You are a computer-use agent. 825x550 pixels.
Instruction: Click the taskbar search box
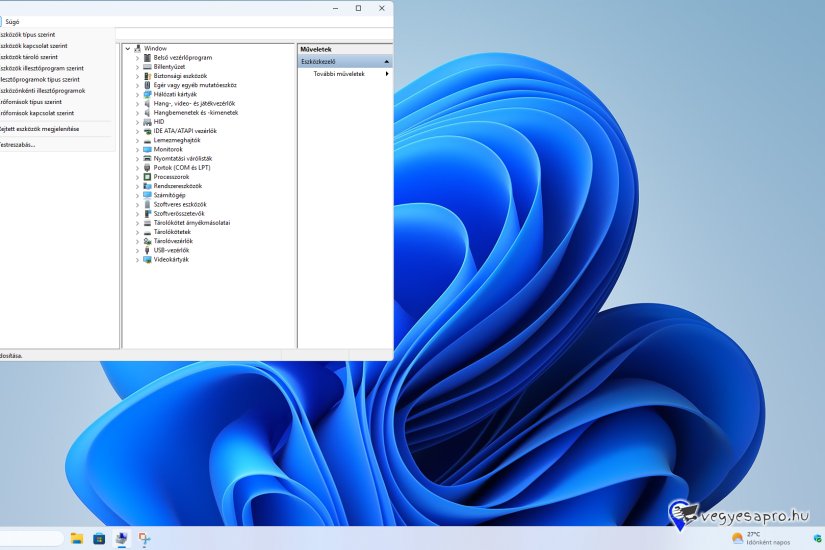point(30,539)
